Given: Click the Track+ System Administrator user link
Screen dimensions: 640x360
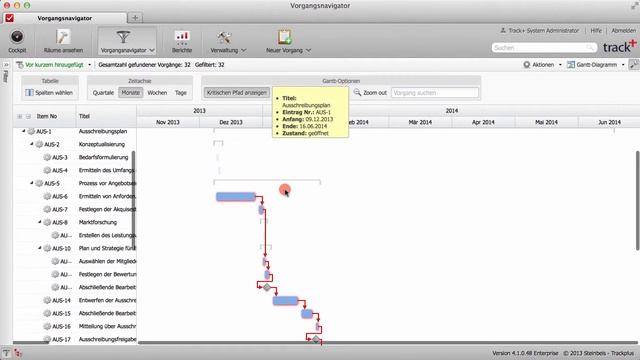Looking at the screenshot, I should (540, 31).
